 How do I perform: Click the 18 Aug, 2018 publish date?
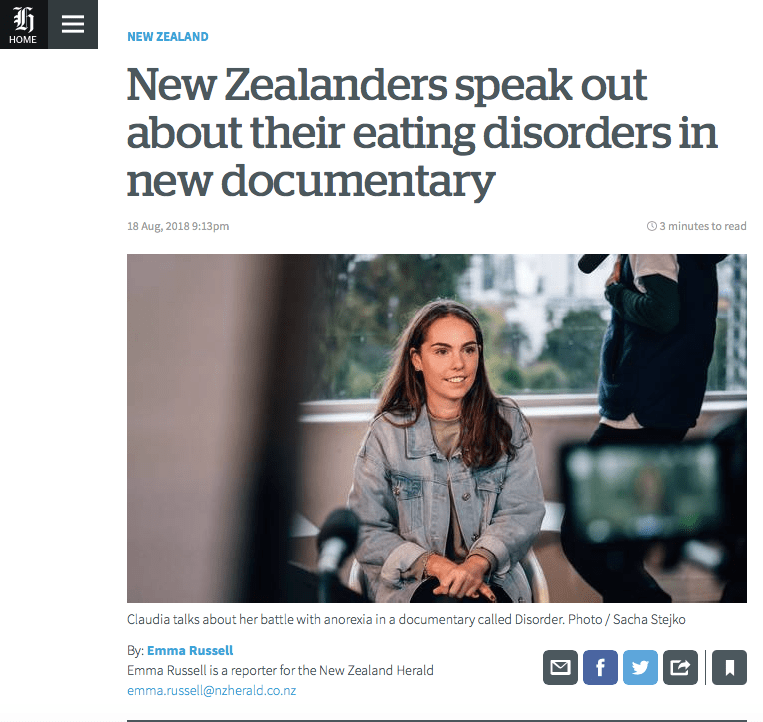coord(178,226)
